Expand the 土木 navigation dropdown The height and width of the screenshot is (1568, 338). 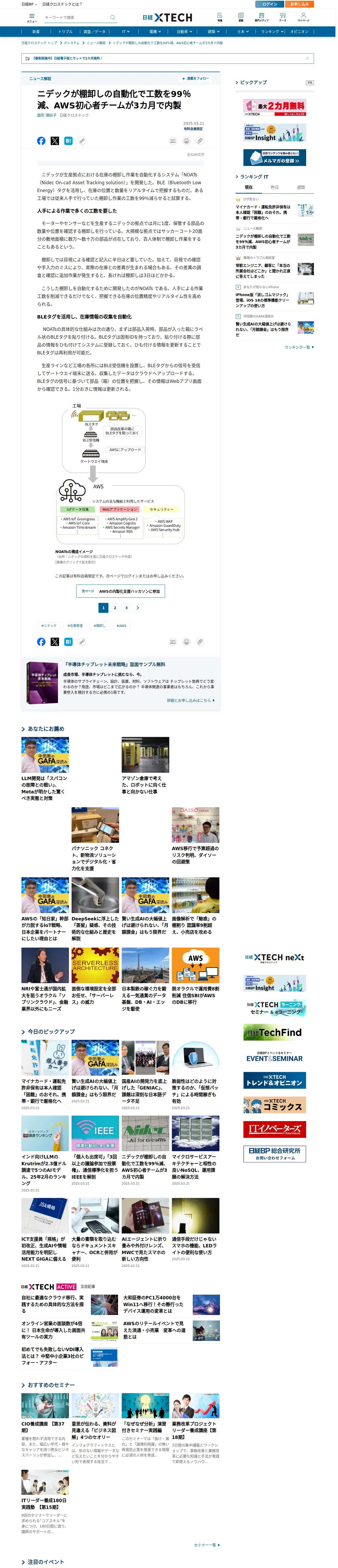243,32
